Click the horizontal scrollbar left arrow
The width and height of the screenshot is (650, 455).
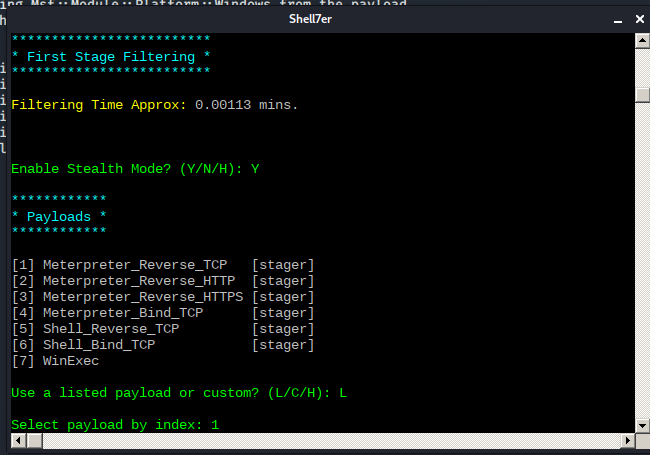pyautogui.click(x=18, y=440)
